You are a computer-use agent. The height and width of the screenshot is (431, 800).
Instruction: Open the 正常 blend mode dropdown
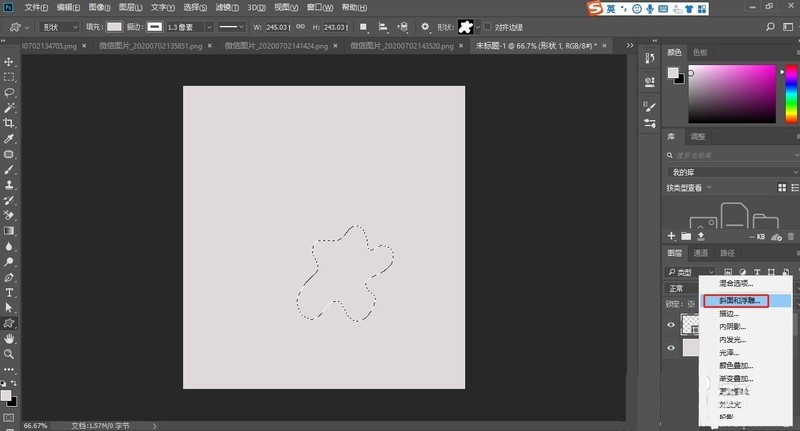coord(685,288)
